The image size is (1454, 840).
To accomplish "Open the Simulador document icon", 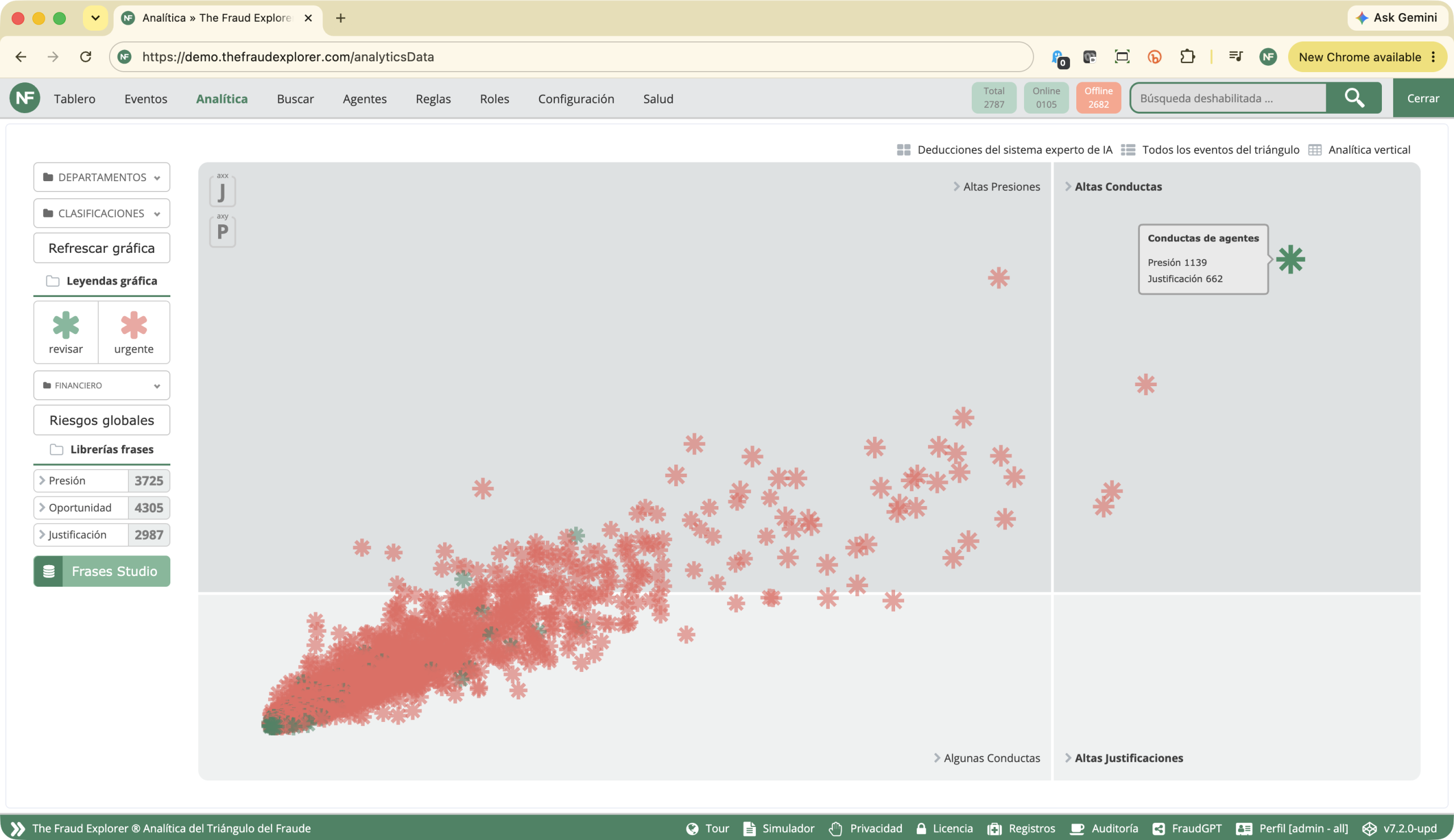I will [x=749, y=829].
